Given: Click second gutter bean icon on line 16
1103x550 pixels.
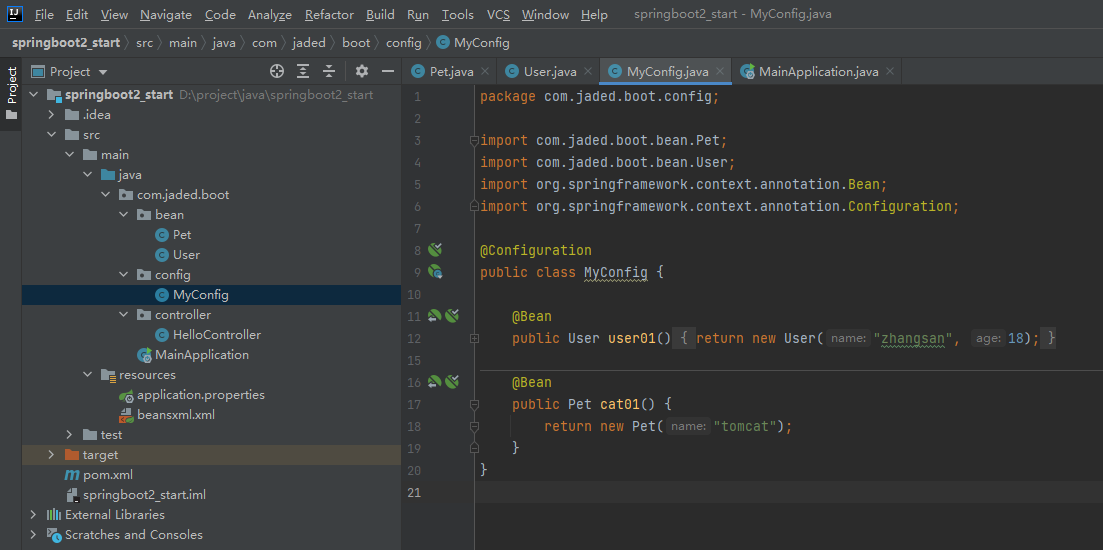Looking at the screenshot, I should pyautogui.click(x=452, y=382).
